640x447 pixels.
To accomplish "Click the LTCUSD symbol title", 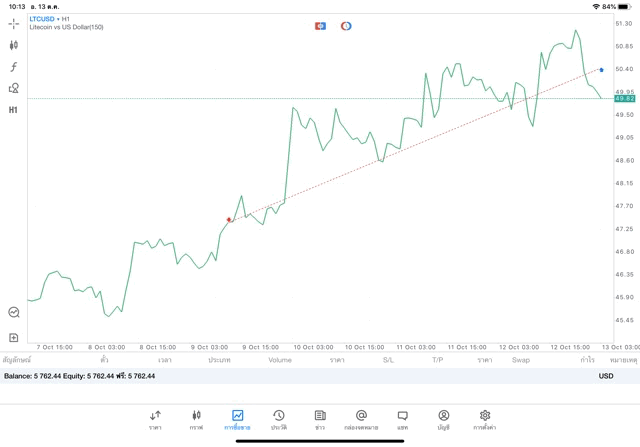I will [x=42, y=18].
